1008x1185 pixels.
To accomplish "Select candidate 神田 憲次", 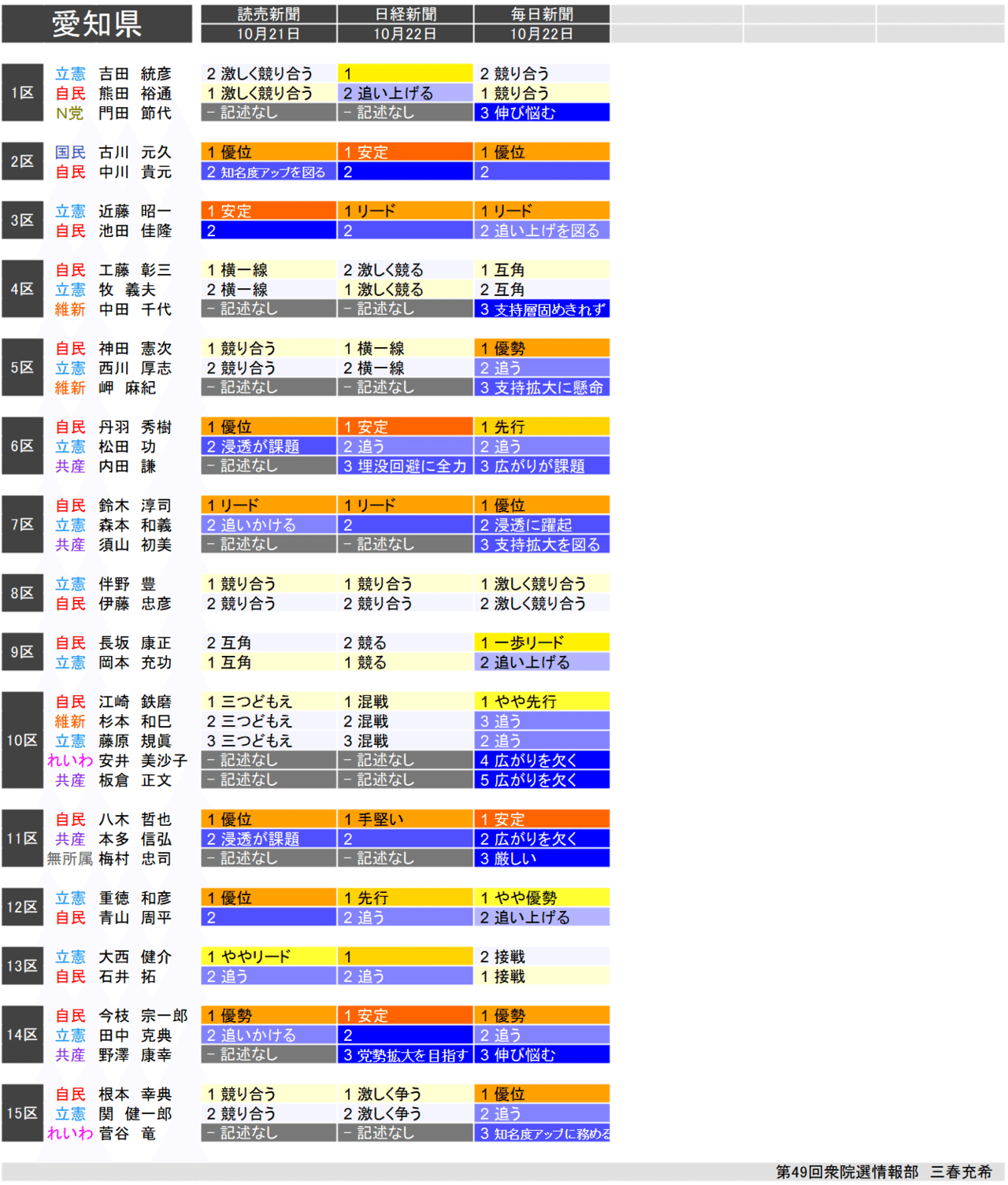I will point(135,349).
